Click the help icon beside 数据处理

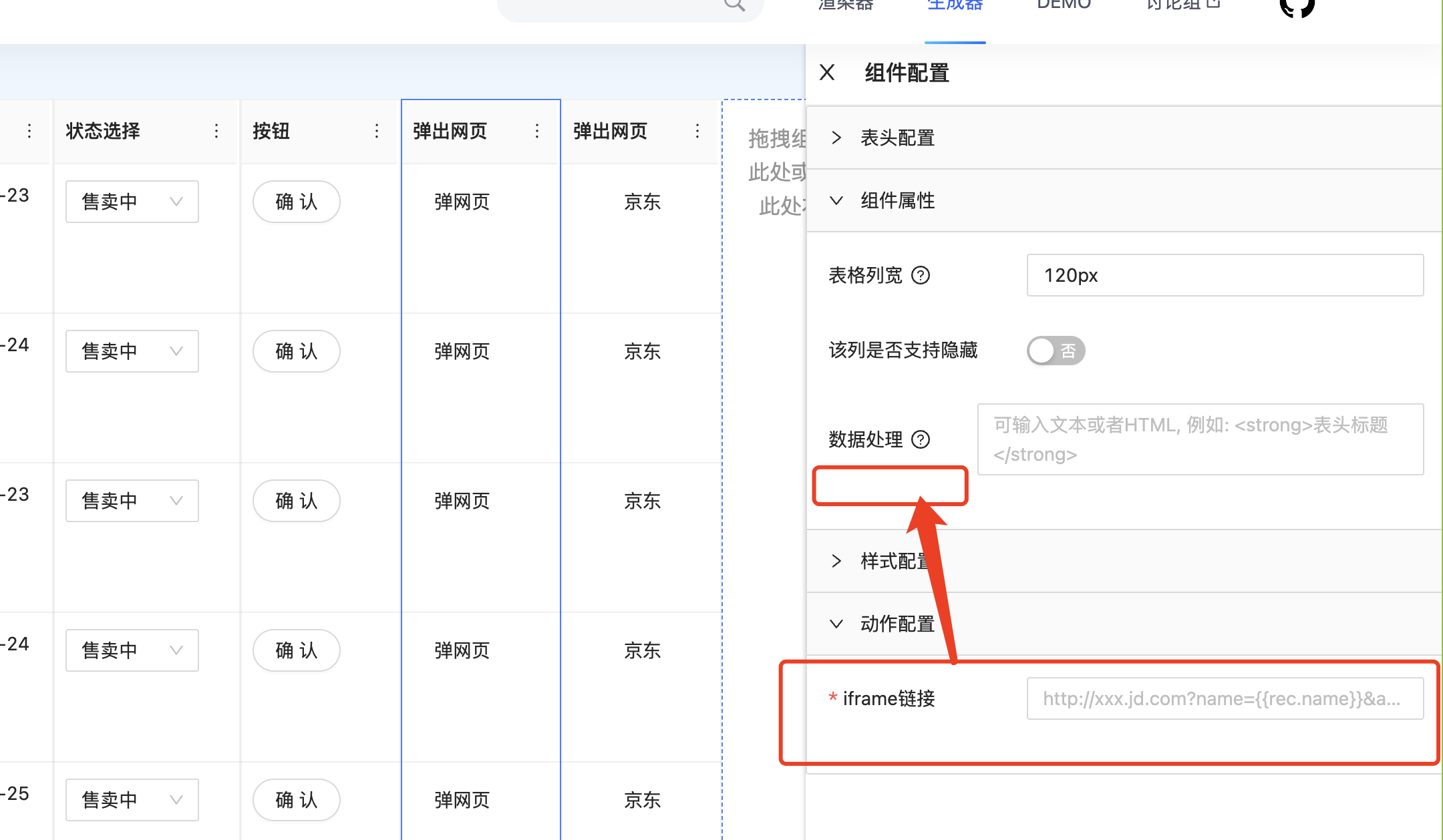[x=921, y=439]
